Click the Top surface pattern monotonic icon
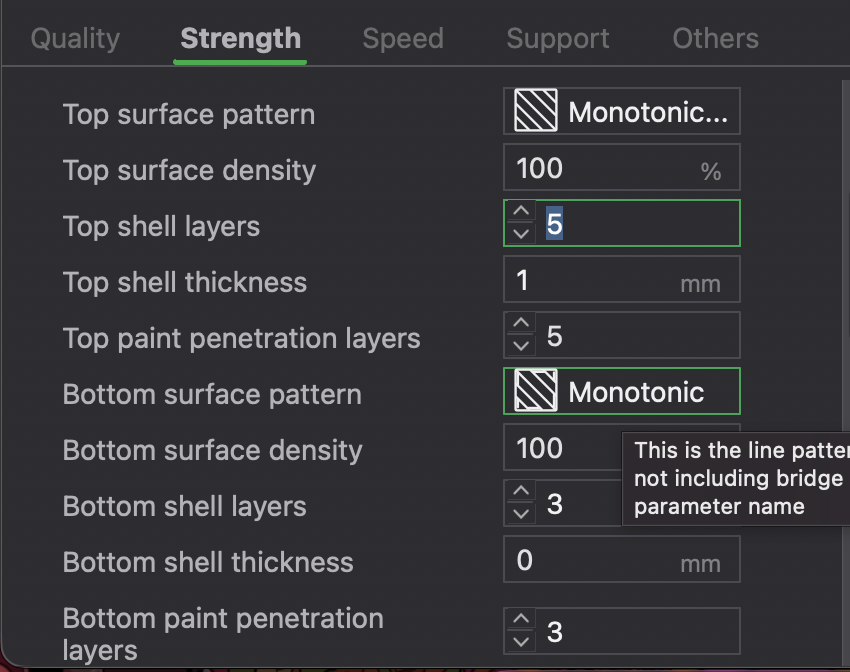This screenshot has width=850, height=672. click(x=535, y=111)
